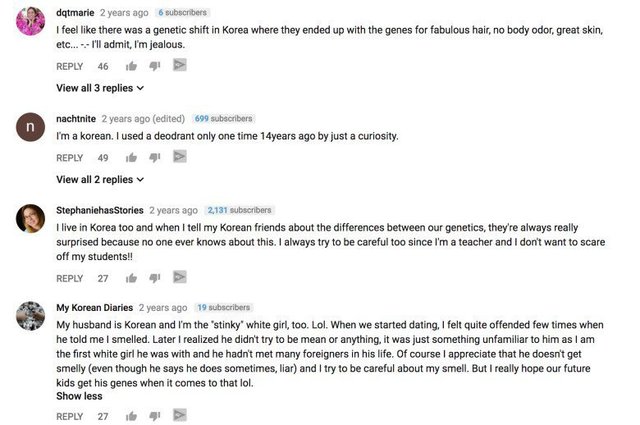This screenshot has width=640, height=425.
Task: Thumbs down StephaniehasStories' comment
Action: [x=155, y=278]
